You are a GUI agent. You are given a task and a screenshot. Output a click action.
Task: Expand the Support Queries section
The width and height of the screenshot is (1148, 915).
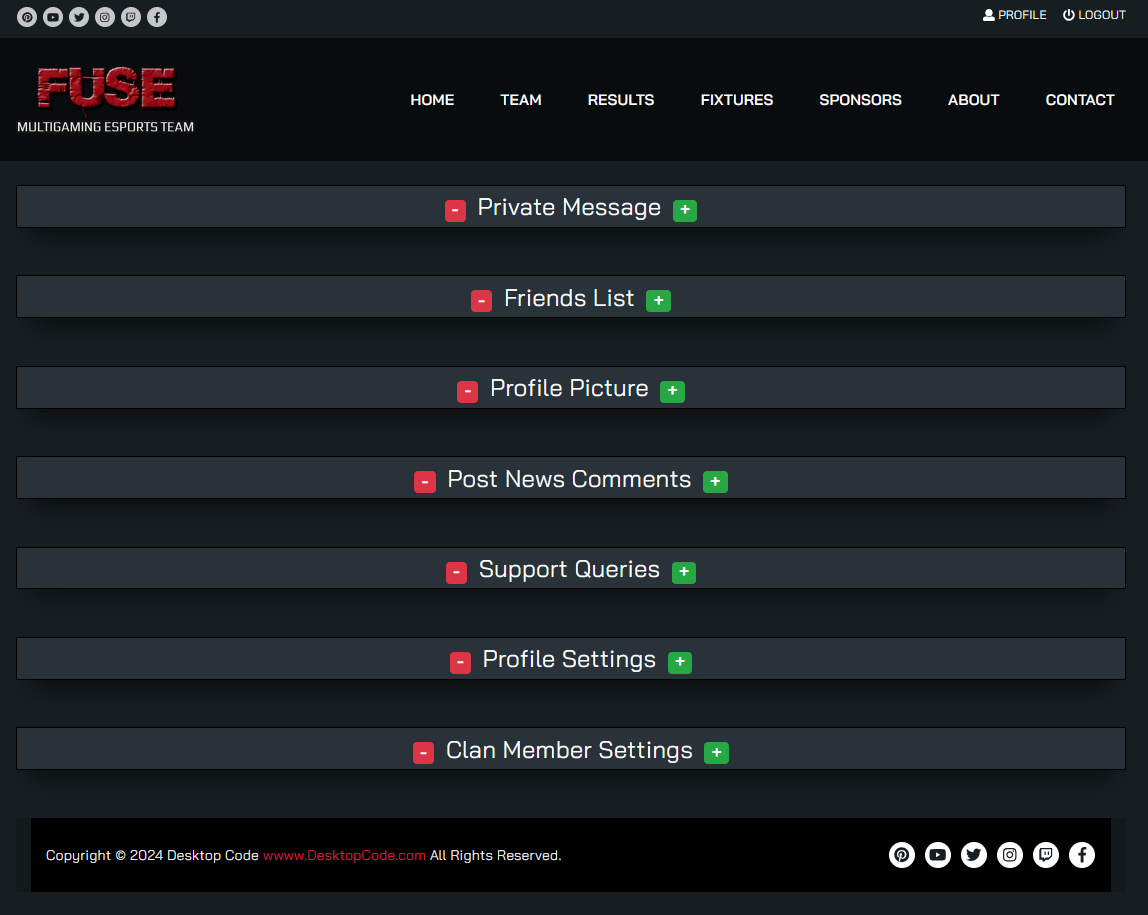pos(684,572)
